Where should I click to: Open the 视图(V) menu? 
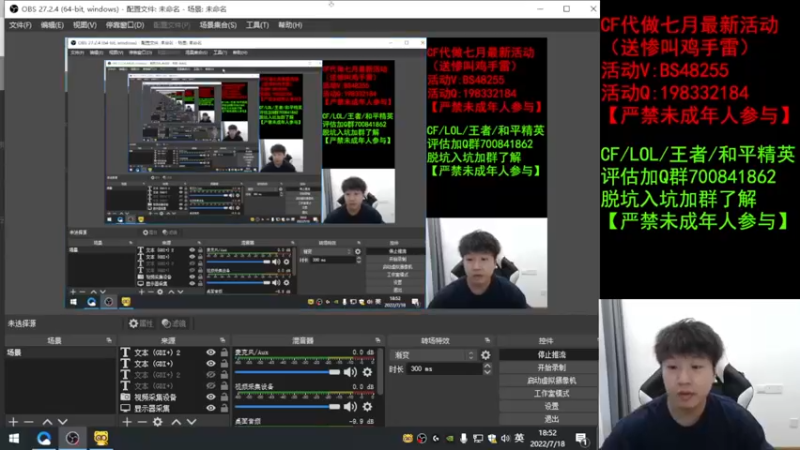(84, 25)
